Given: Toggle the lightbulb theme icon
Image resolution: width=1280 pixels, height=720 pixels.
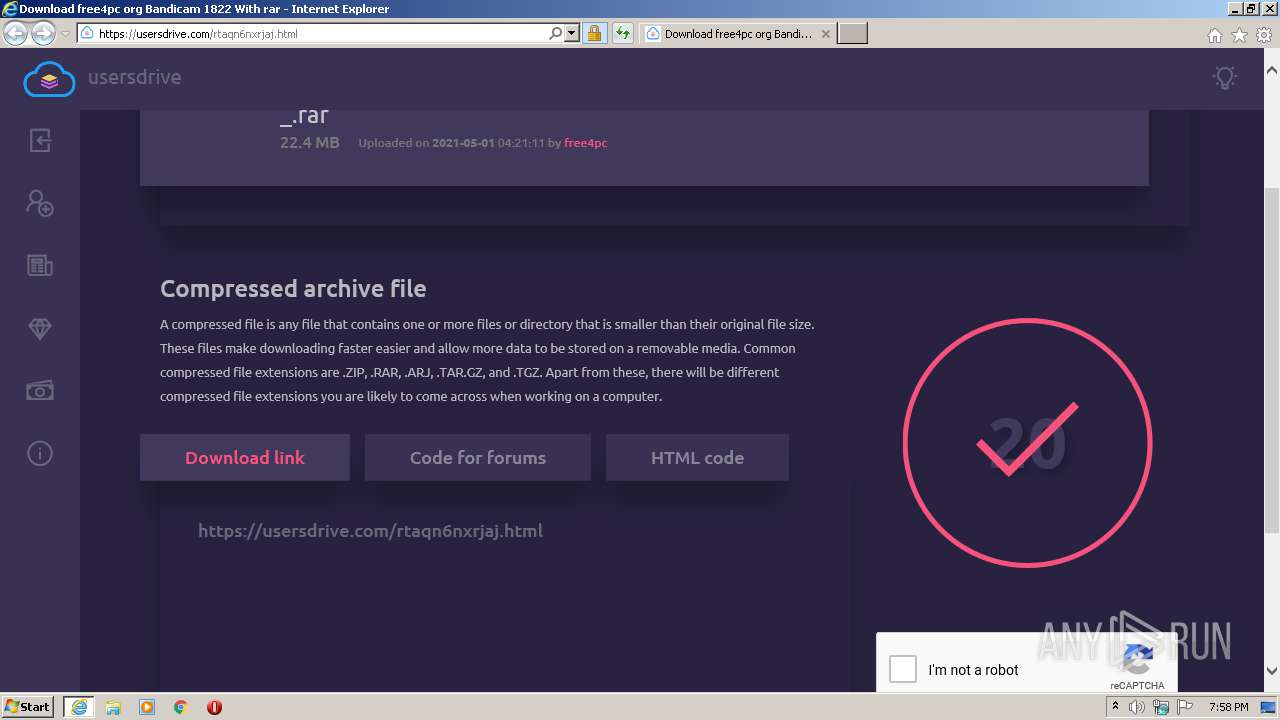Looking at the screenshot, I should pos(1225,78).
